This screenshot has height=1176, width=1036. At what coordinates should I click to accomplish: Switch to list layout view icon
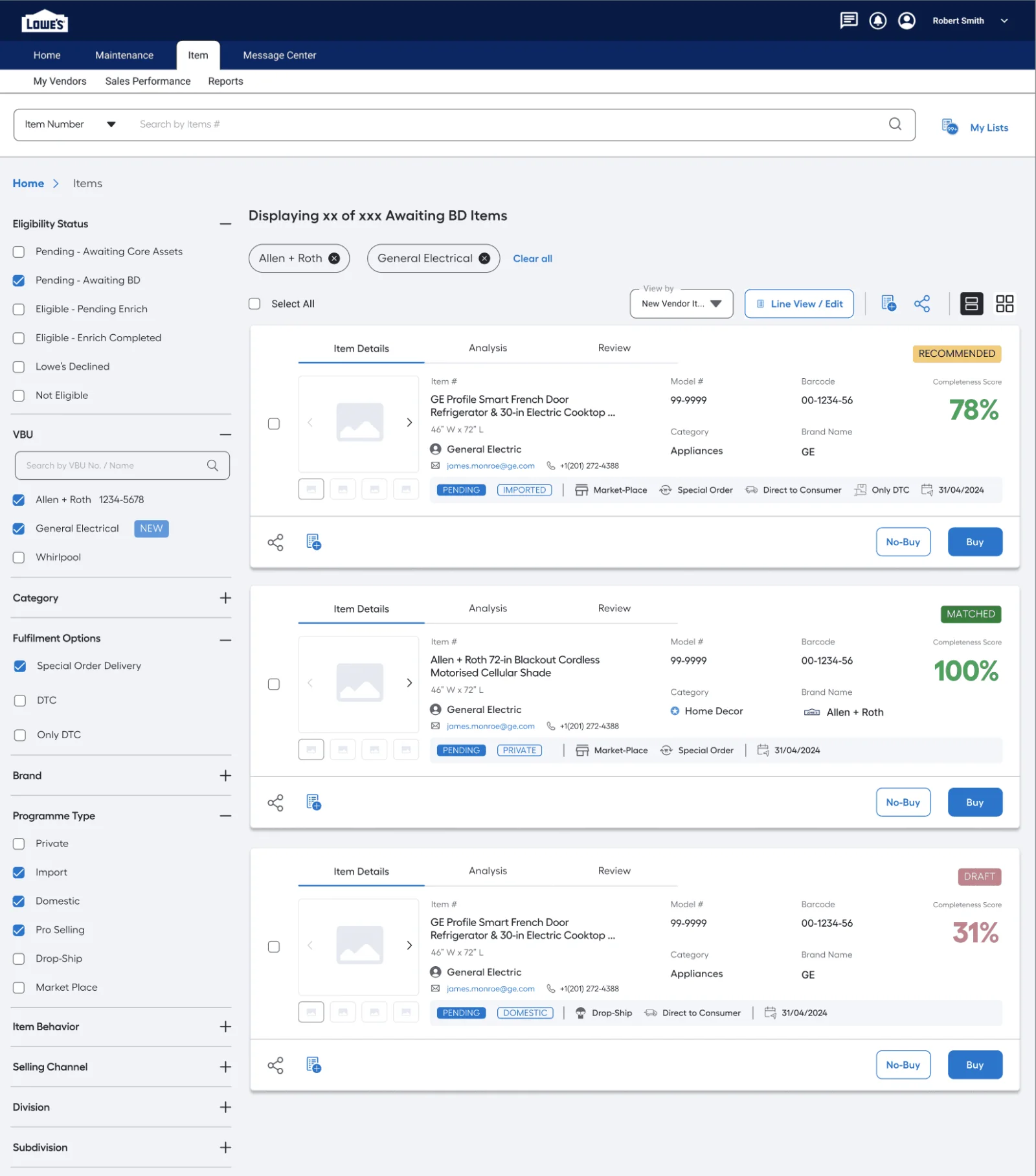pyautogui.click(x=971, y=304)
